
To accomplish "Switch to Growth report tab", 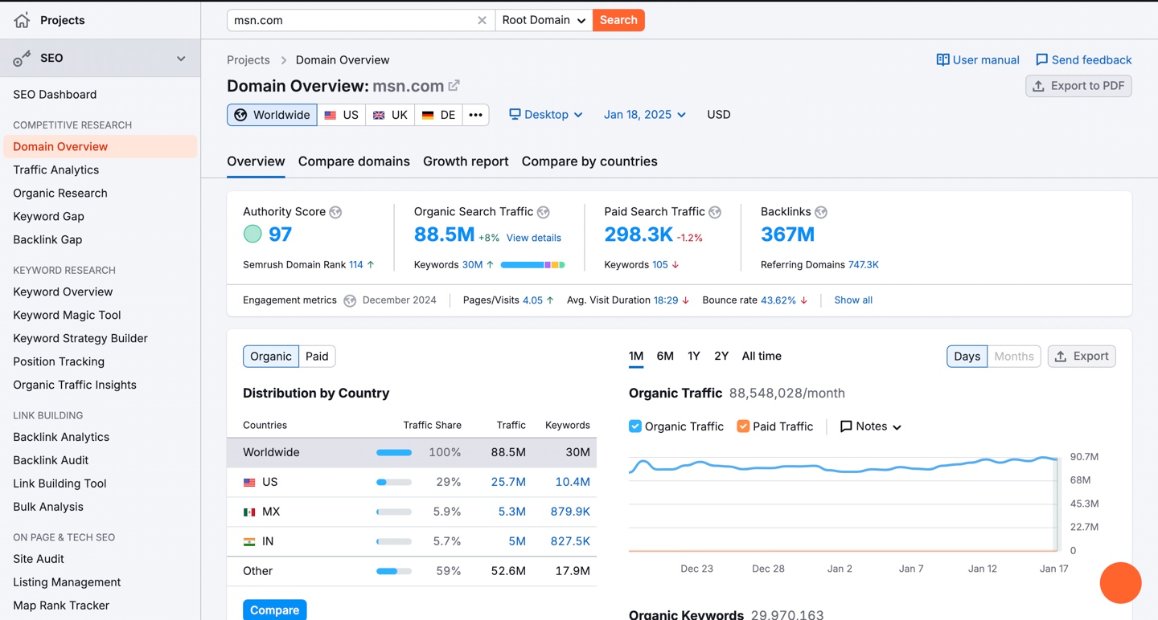I will (x=465, y=162).
